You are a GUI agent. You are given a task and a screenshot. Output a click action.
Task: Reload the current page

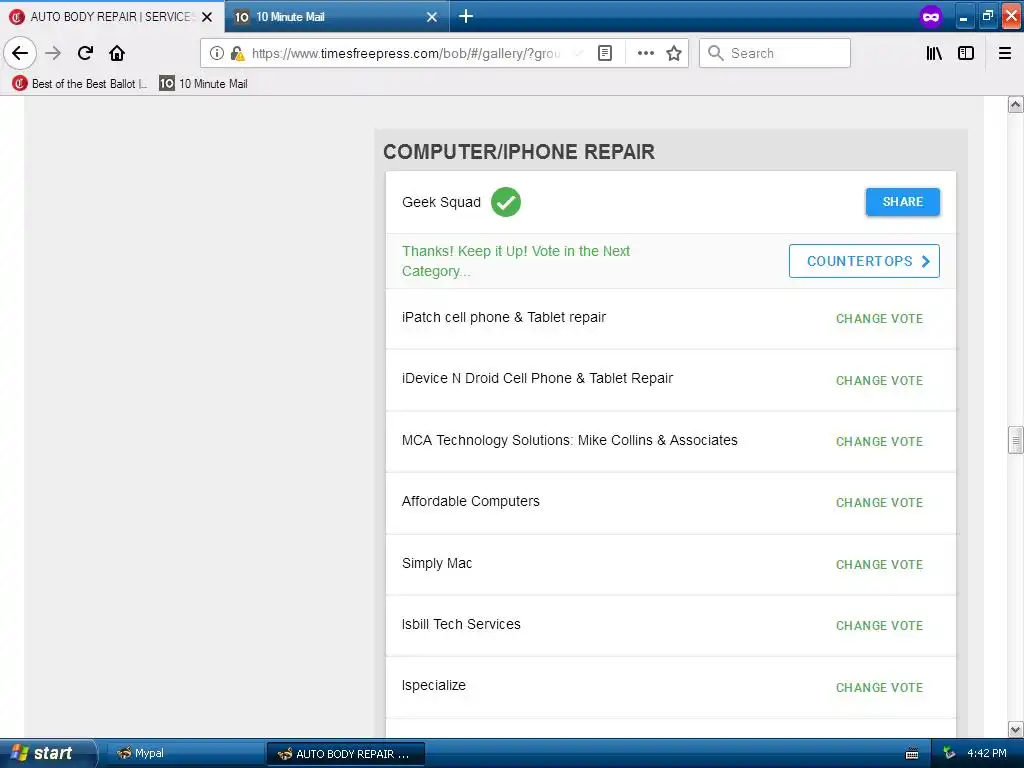point(85,53)
